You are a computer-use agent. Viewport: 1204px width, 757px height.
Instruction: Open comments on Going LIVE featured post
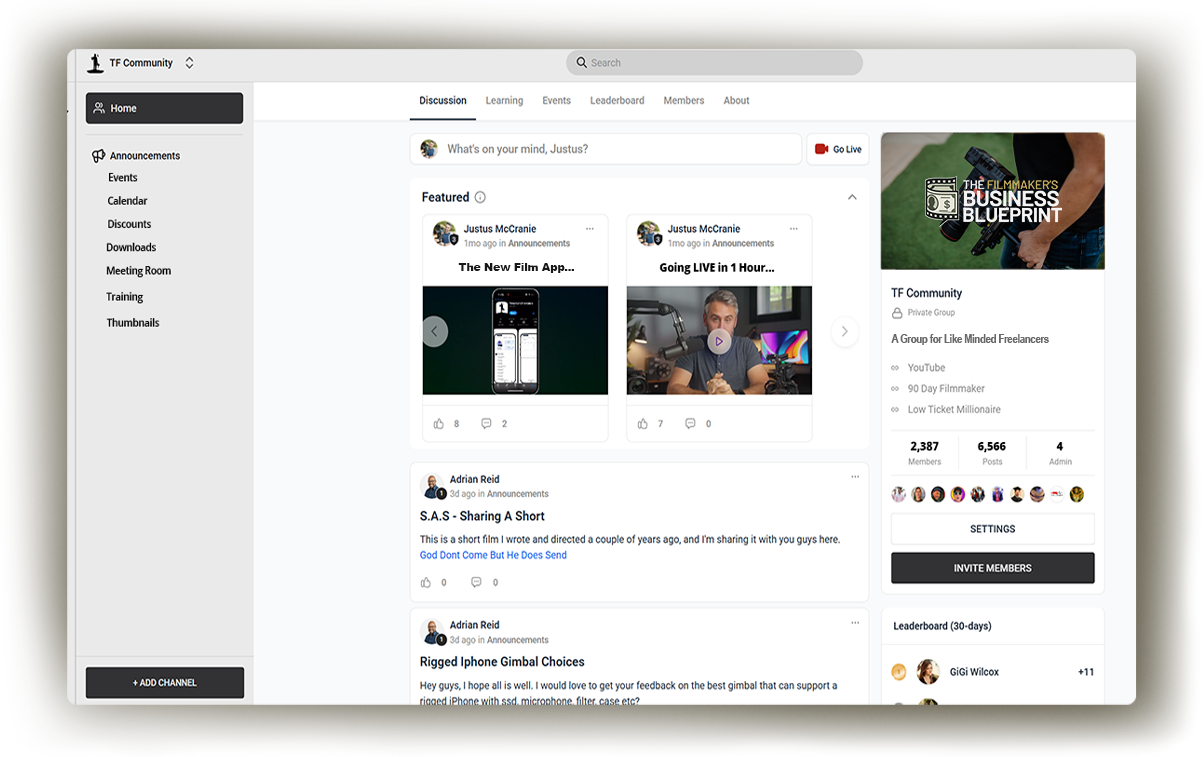click(690, 424)
